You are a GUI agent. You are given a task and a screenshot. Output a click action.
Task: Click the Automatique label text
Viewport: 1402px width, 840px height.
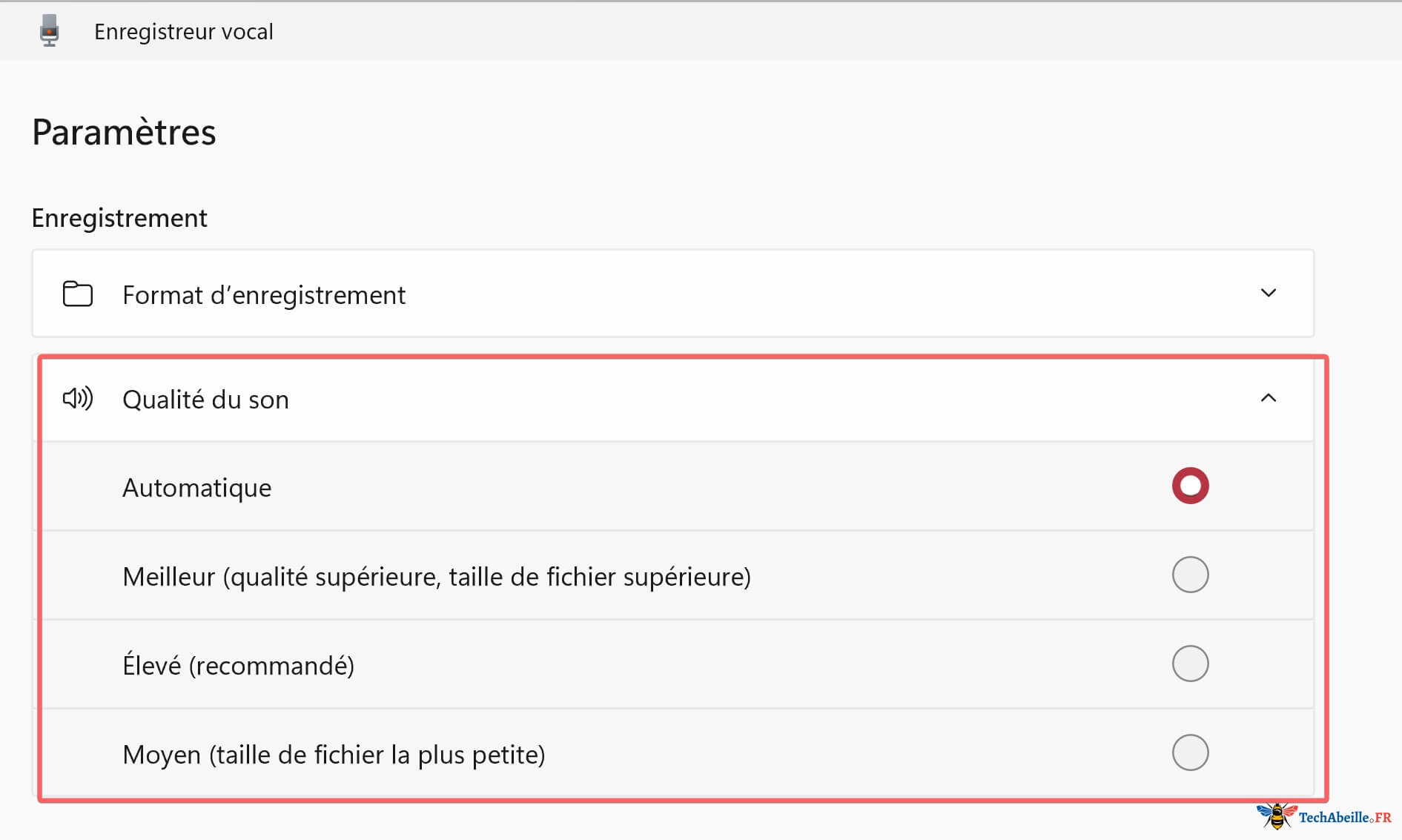[x=196, y=487]
